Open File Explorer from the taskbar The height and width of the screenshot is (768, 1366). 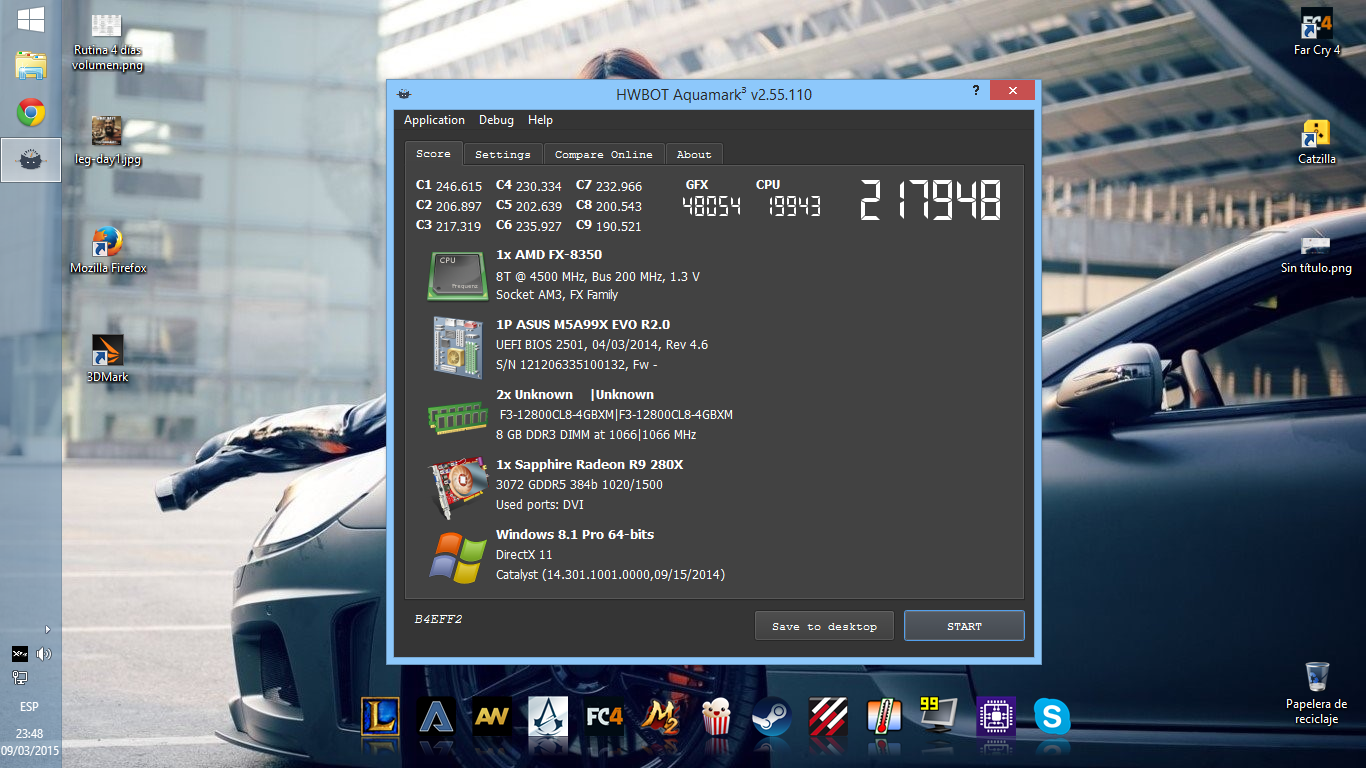pos(31,65)
